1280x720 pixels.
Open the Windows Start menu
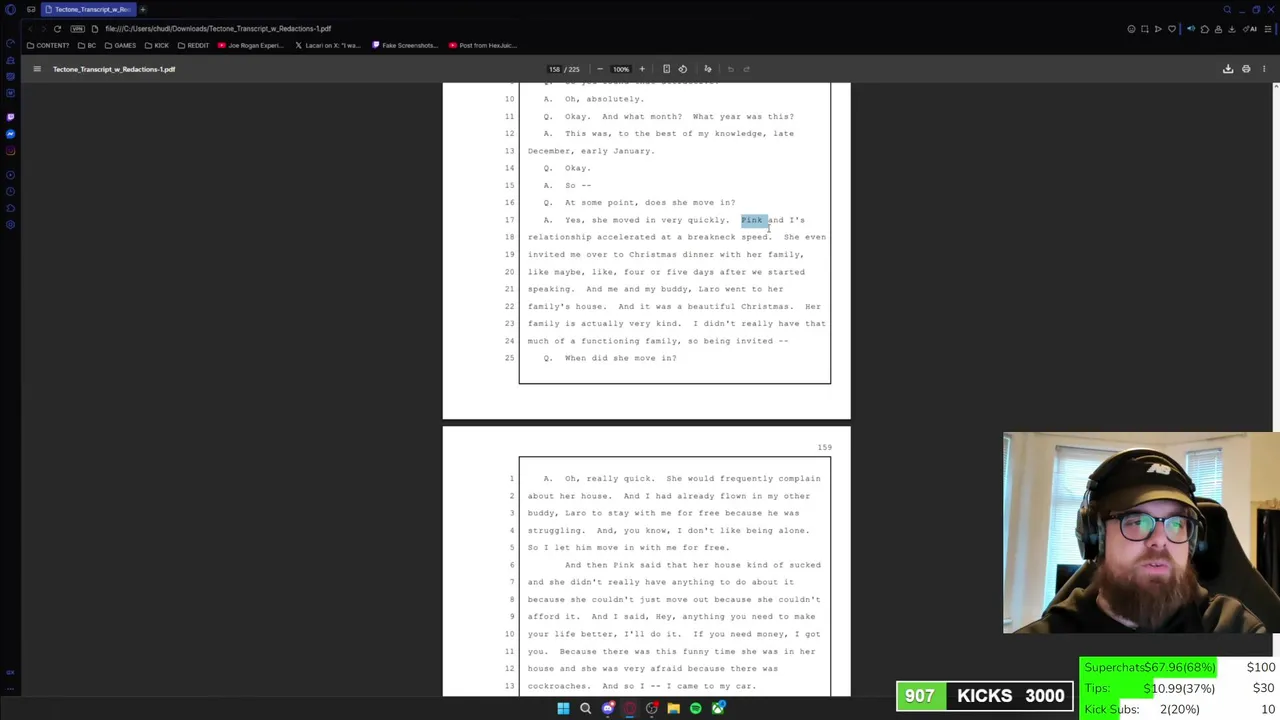(563, 708)
